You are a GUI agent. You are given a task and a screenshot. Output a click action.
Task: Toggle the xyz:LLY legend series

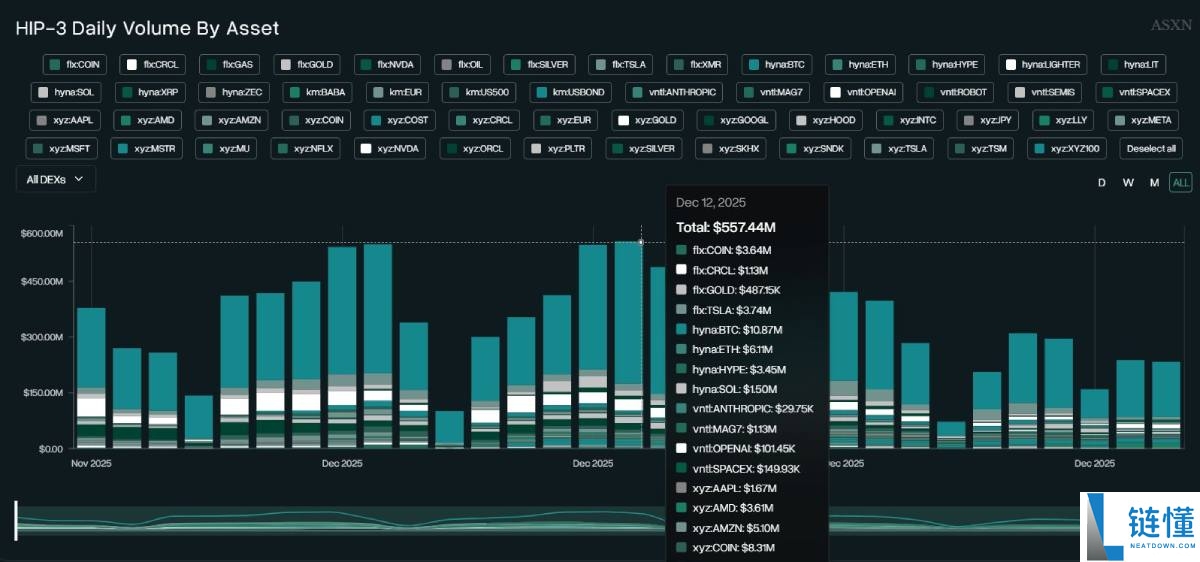click(x=1064, y=121)
